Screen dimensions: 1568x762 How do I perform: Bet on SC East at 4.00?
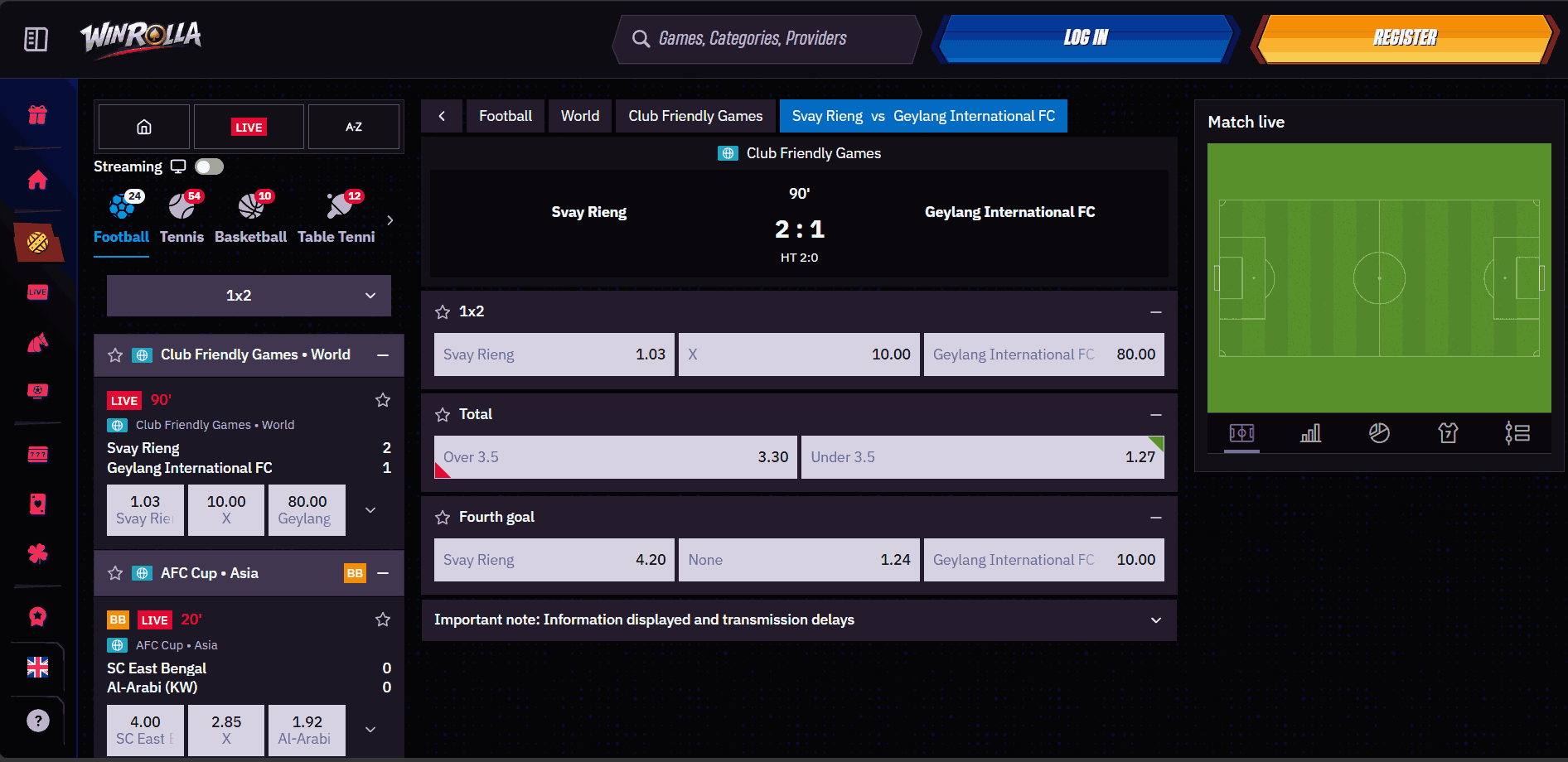[145, 730]
